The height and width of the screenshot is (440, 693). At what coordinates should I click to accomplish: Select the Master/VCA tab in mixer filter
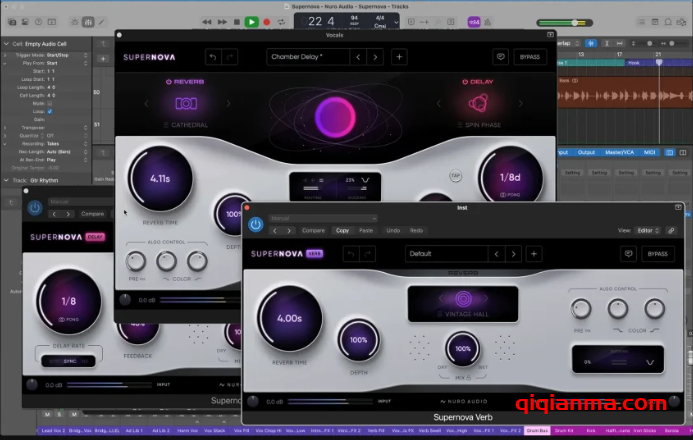coord(619,152)
